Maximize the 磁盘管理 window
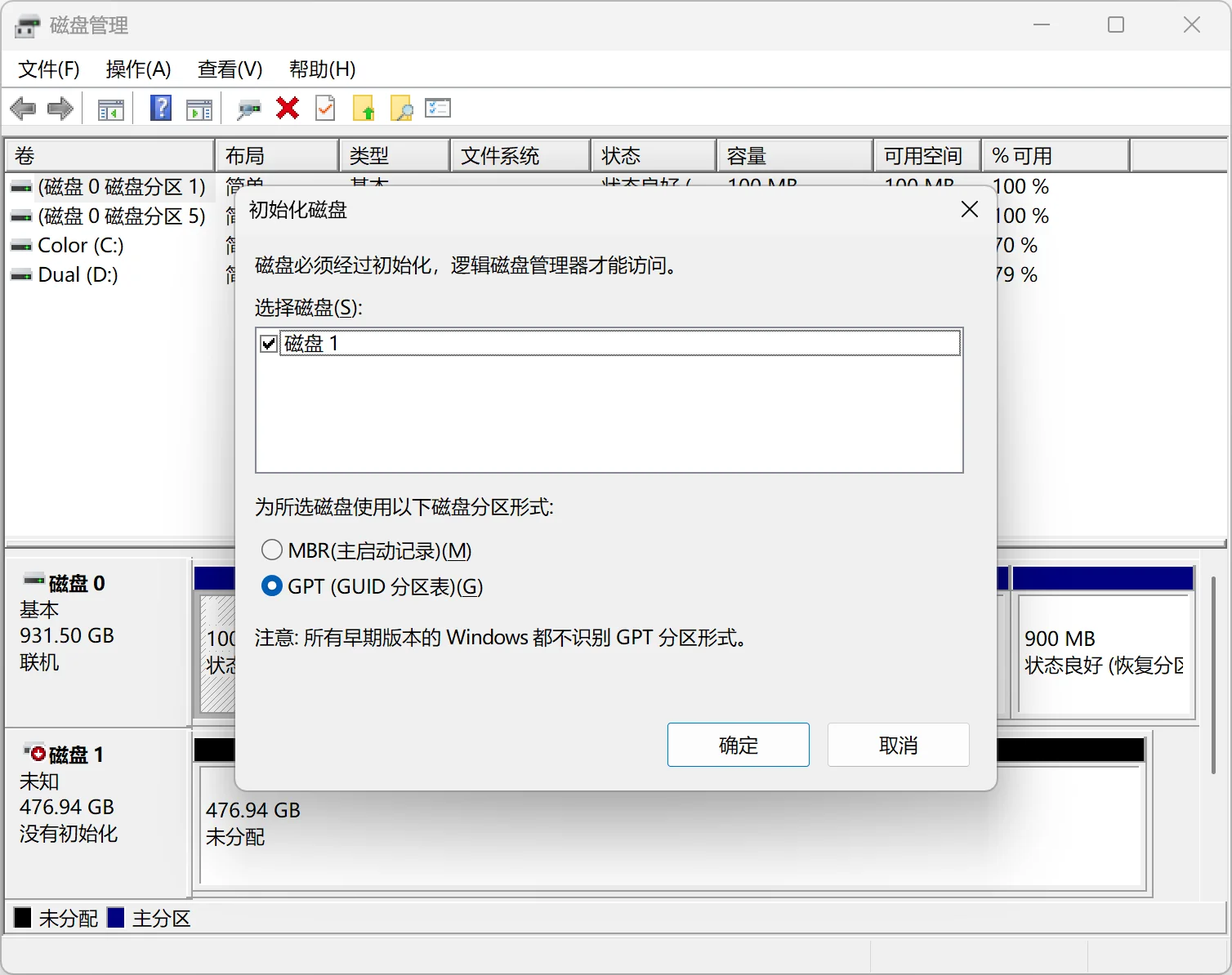1232x975 pixels. pos(1116,25)
